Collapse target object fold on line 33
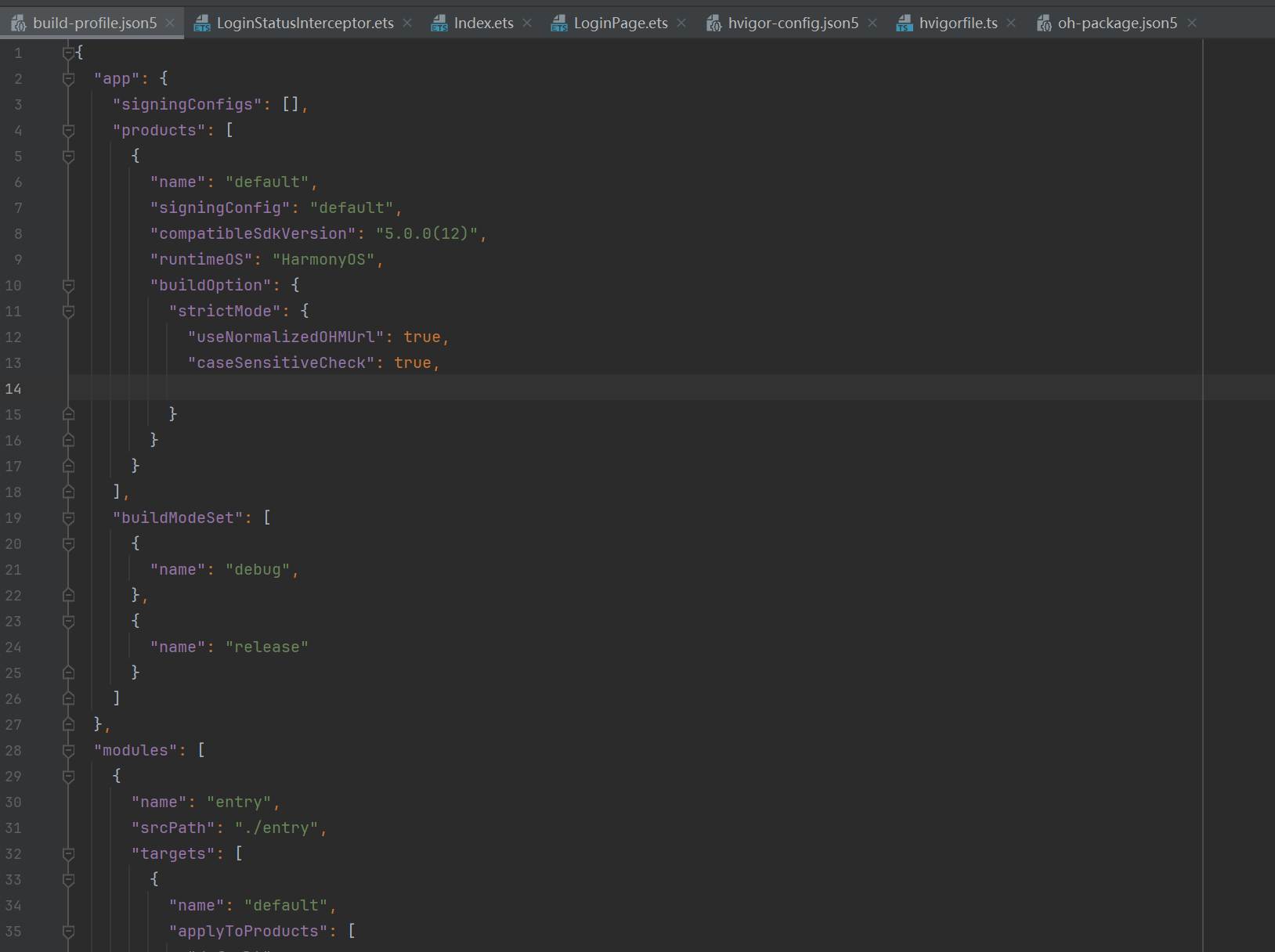This screenshot has width=1275, height=952. 68,880
